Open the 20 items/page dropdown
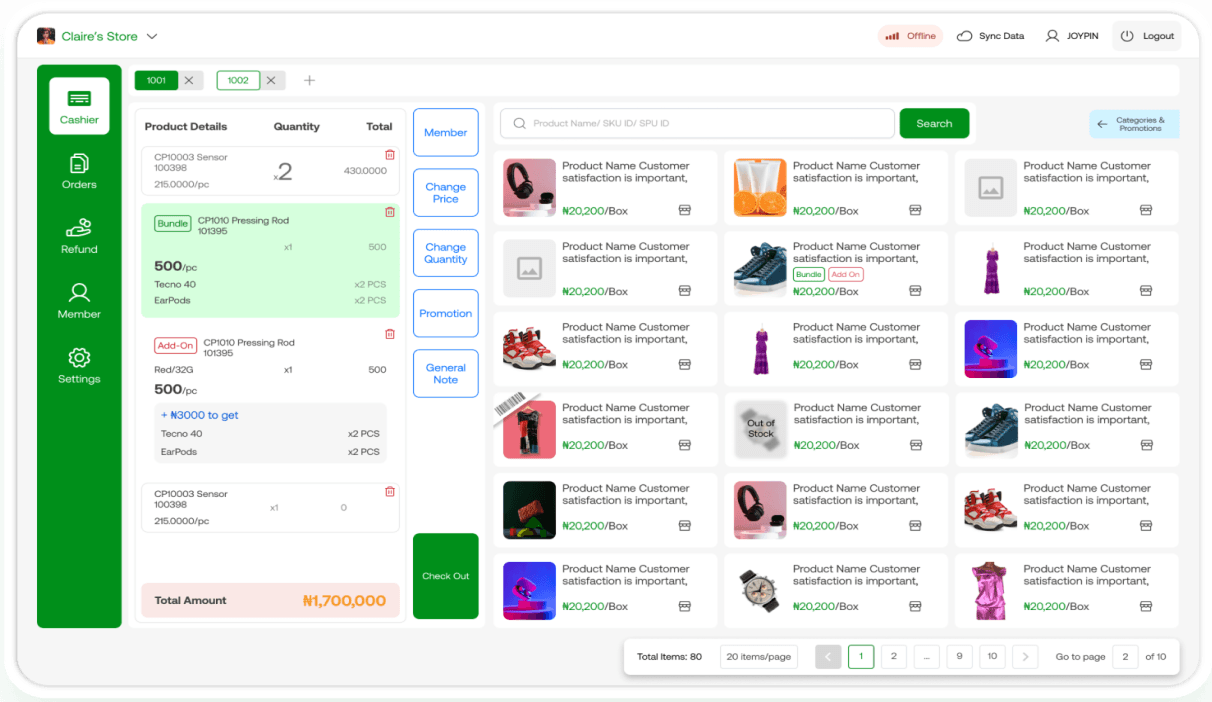The height and width of the screenshot is (702, 1212). (x=758, y=657)
